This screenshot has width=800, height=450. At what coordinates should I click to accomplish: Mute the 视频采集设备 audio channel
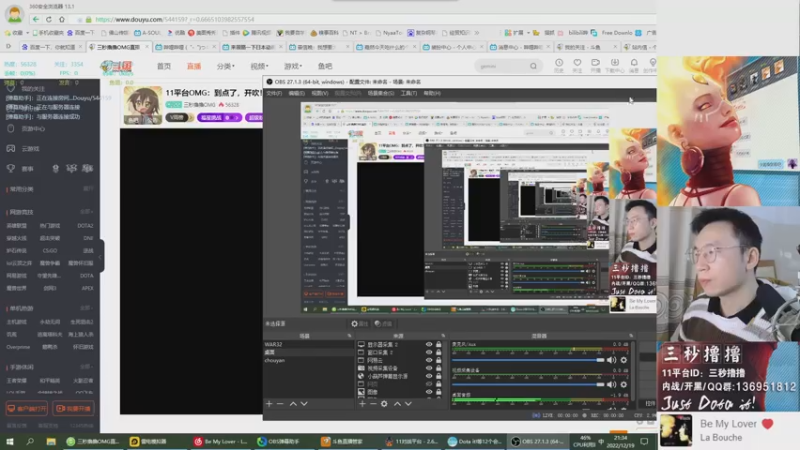612,384
